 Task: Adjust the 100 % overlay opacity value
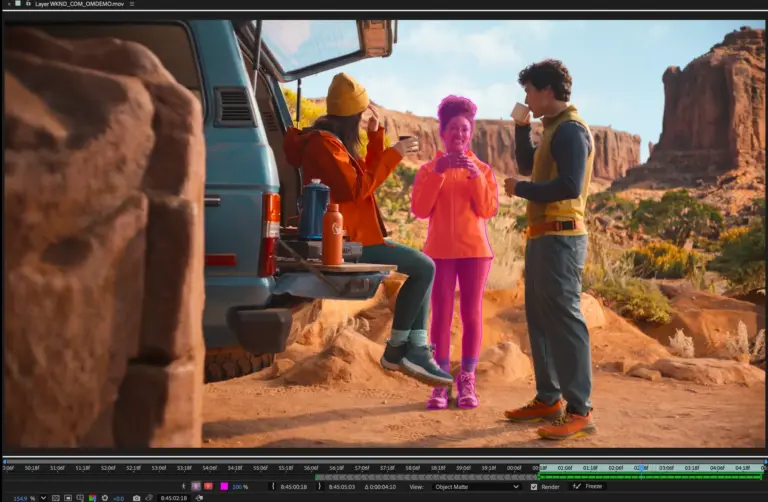[240, 487]
